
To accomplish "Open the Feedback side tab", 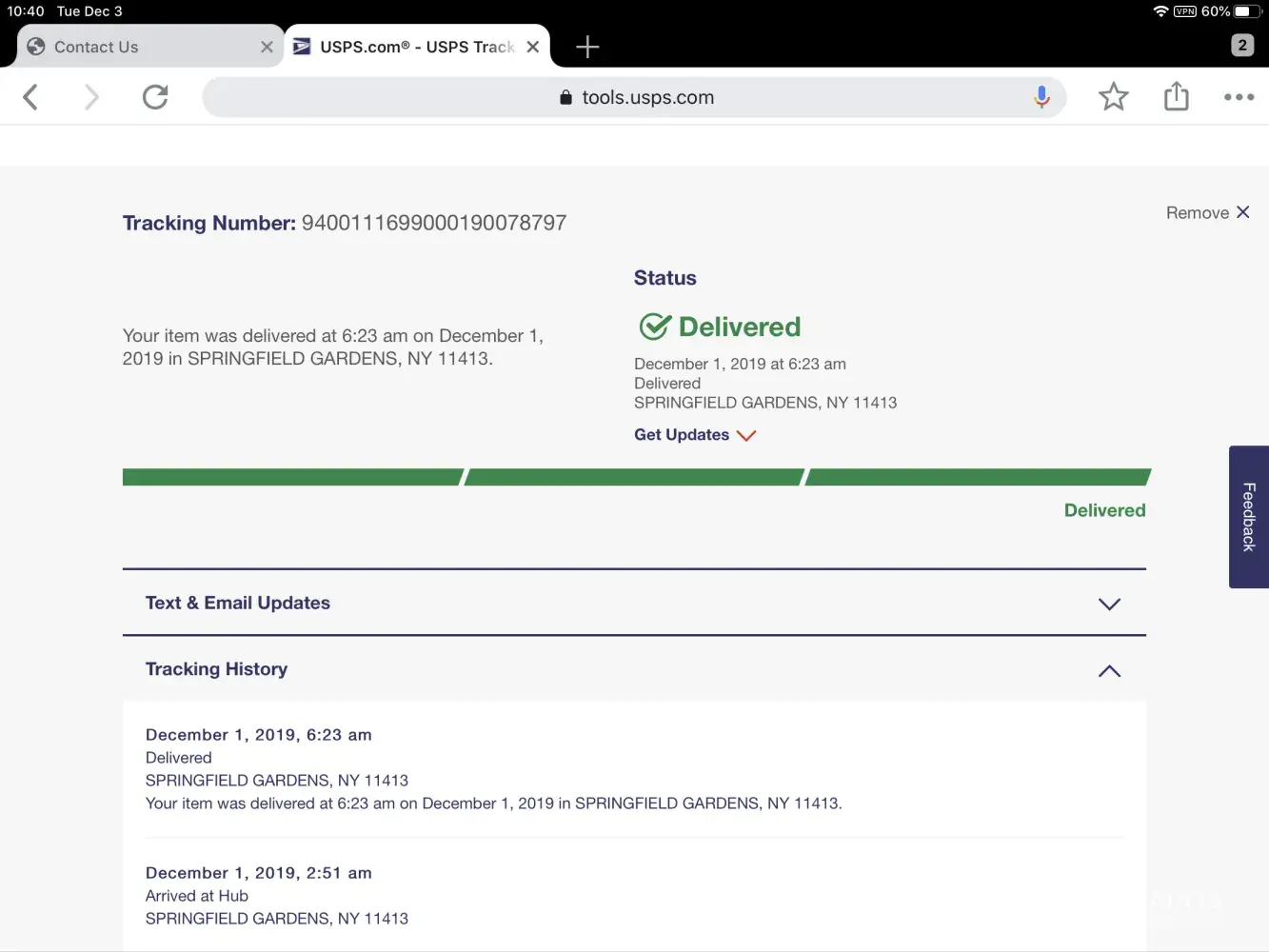I will (x=1249, y=517).
